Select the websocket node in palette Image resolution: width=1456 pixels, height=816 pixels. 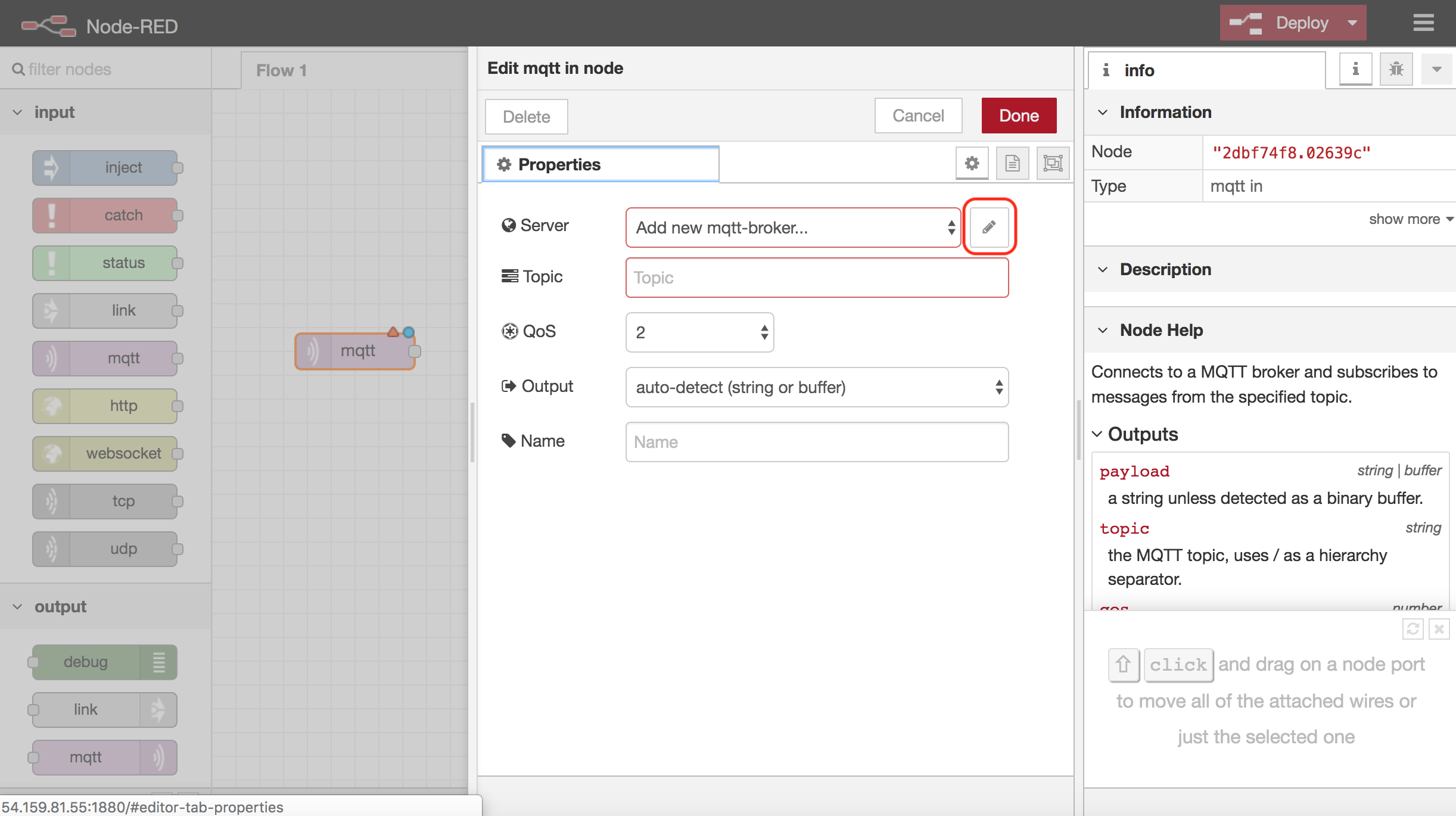105,453
